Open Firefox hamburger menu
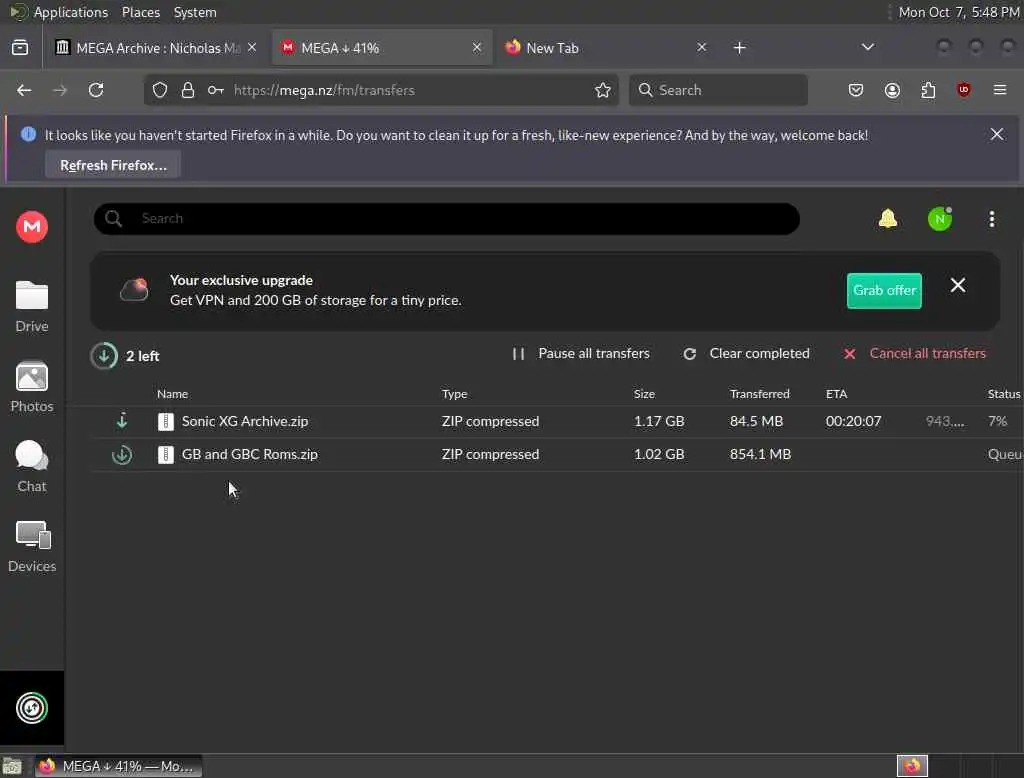1024x778 pixels. (1000, 90)
